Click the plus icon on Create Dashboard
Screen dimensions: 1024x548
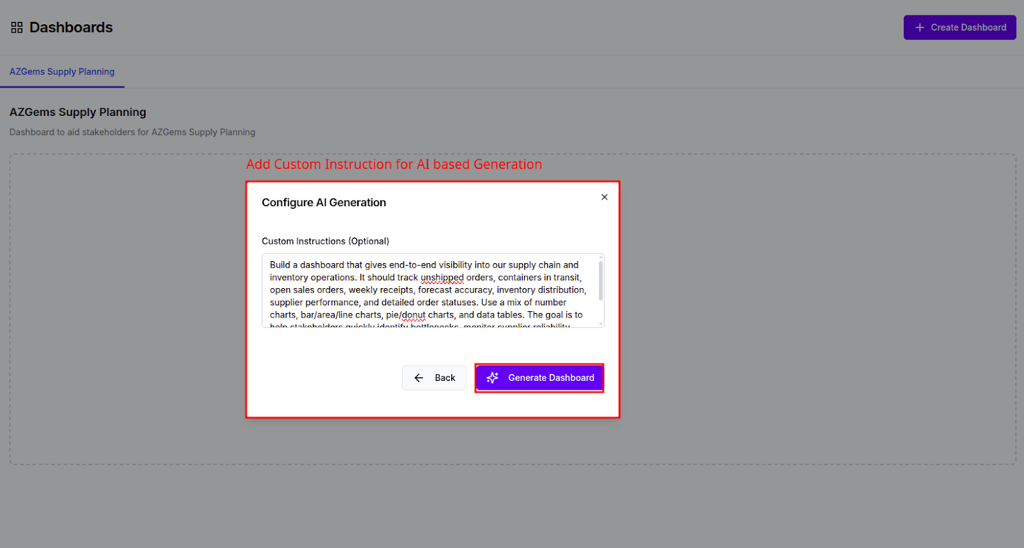tap(920, 27)
